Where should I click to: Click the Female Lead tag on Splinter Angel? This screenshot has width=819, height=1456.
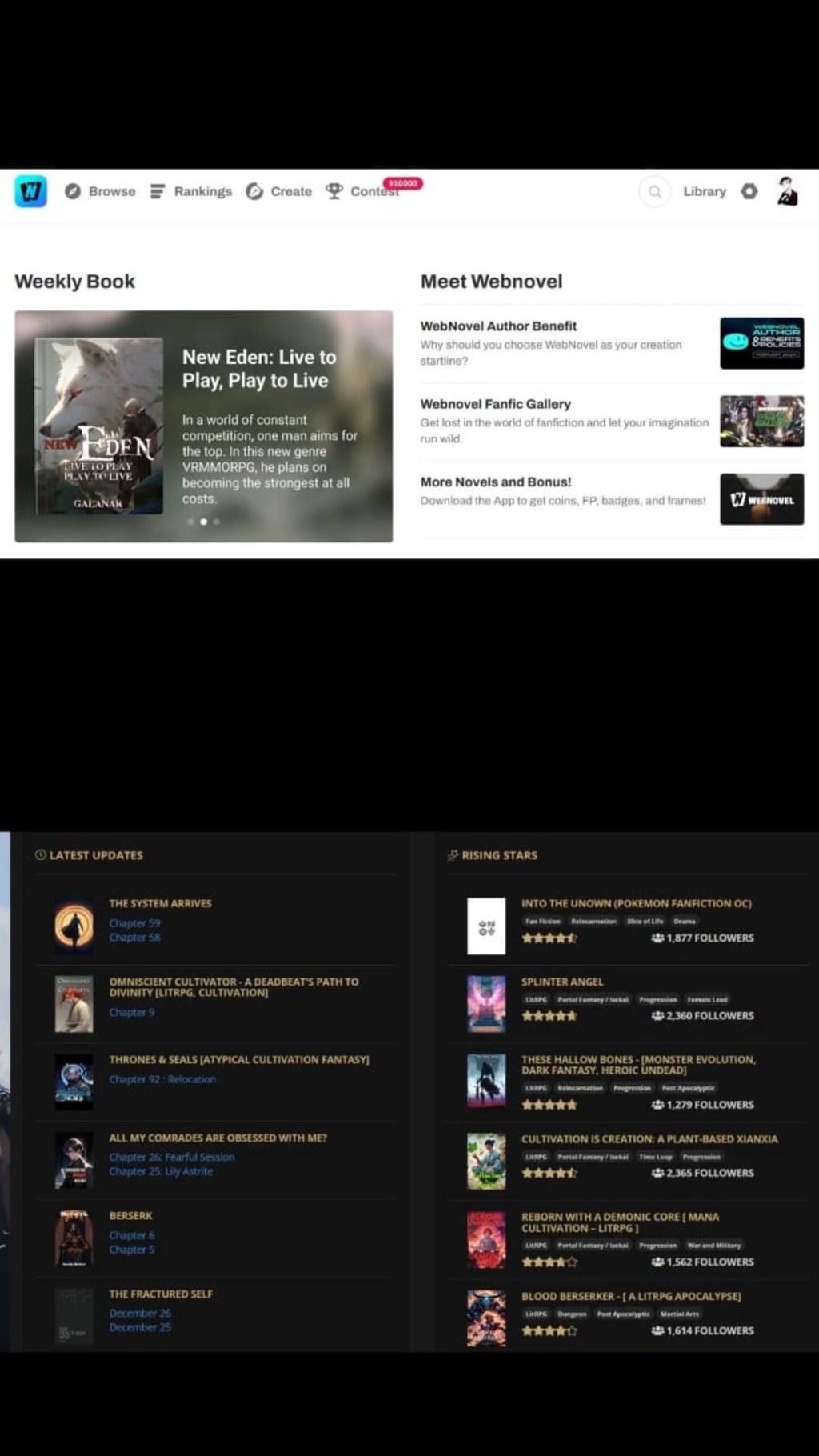click(x=707, y=999)
